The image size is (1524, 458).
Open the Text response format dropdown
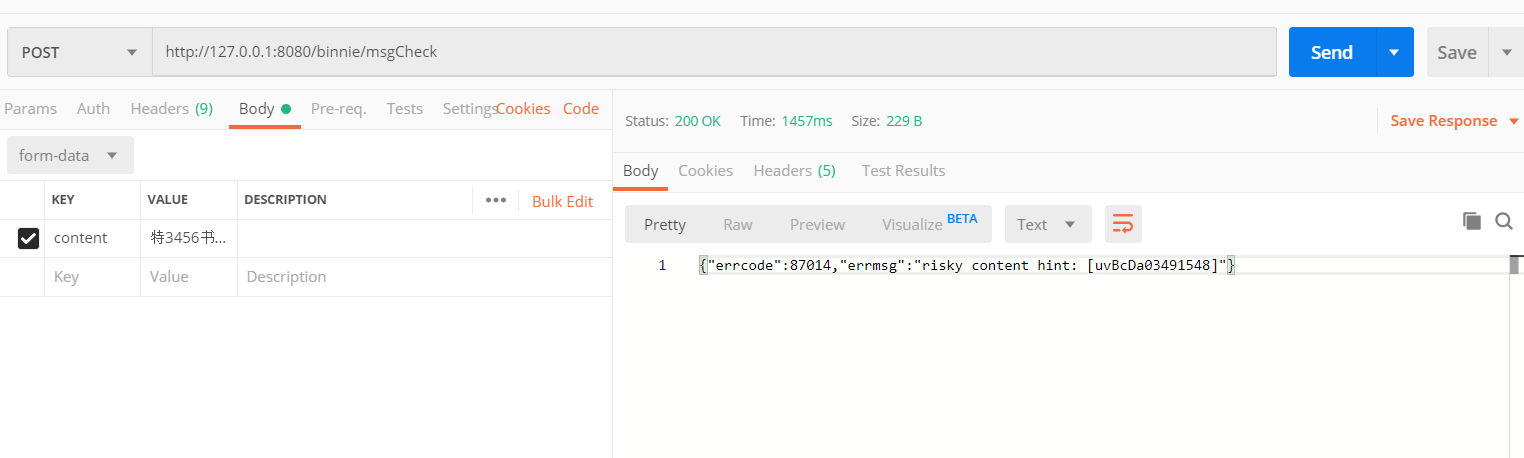(x=1047, y=224)
